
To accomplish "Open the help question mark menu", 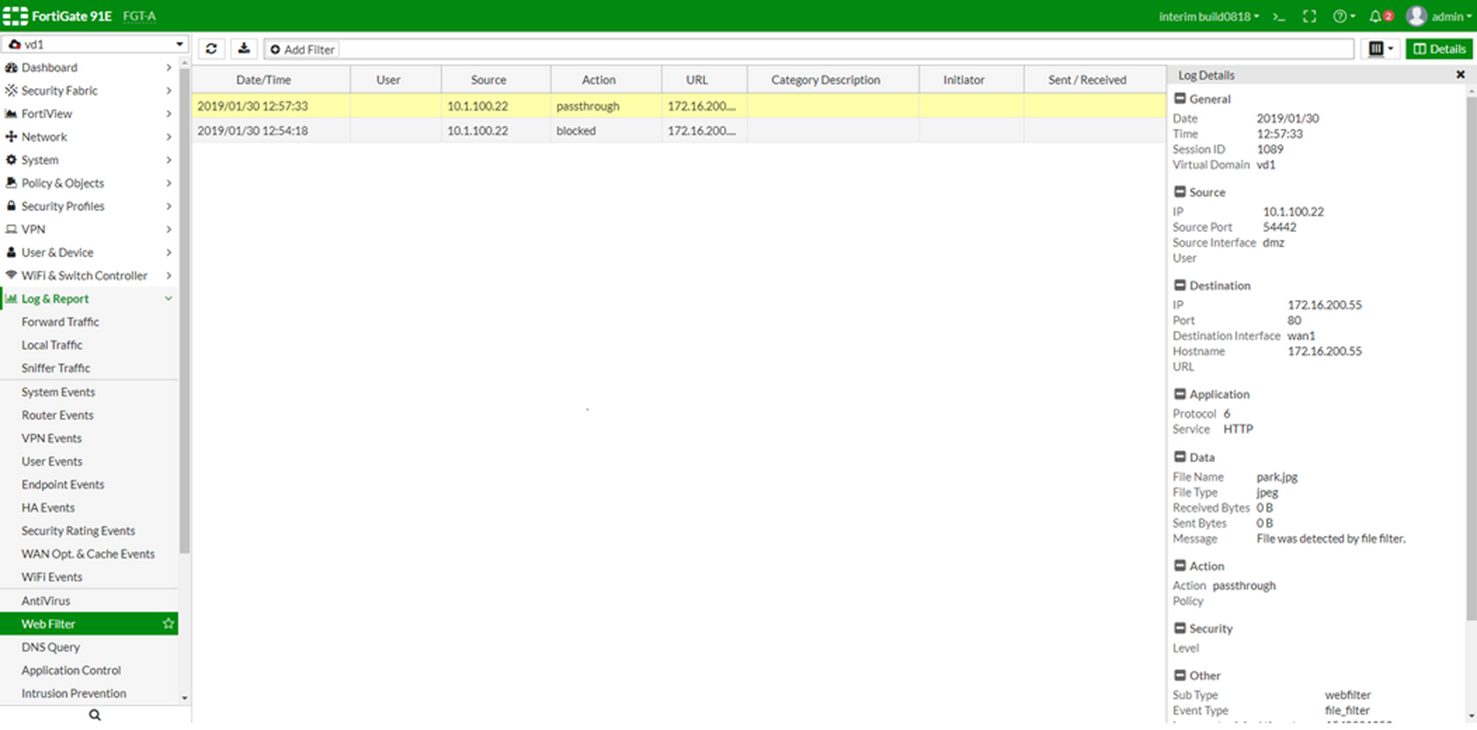I will (1343, 17).
